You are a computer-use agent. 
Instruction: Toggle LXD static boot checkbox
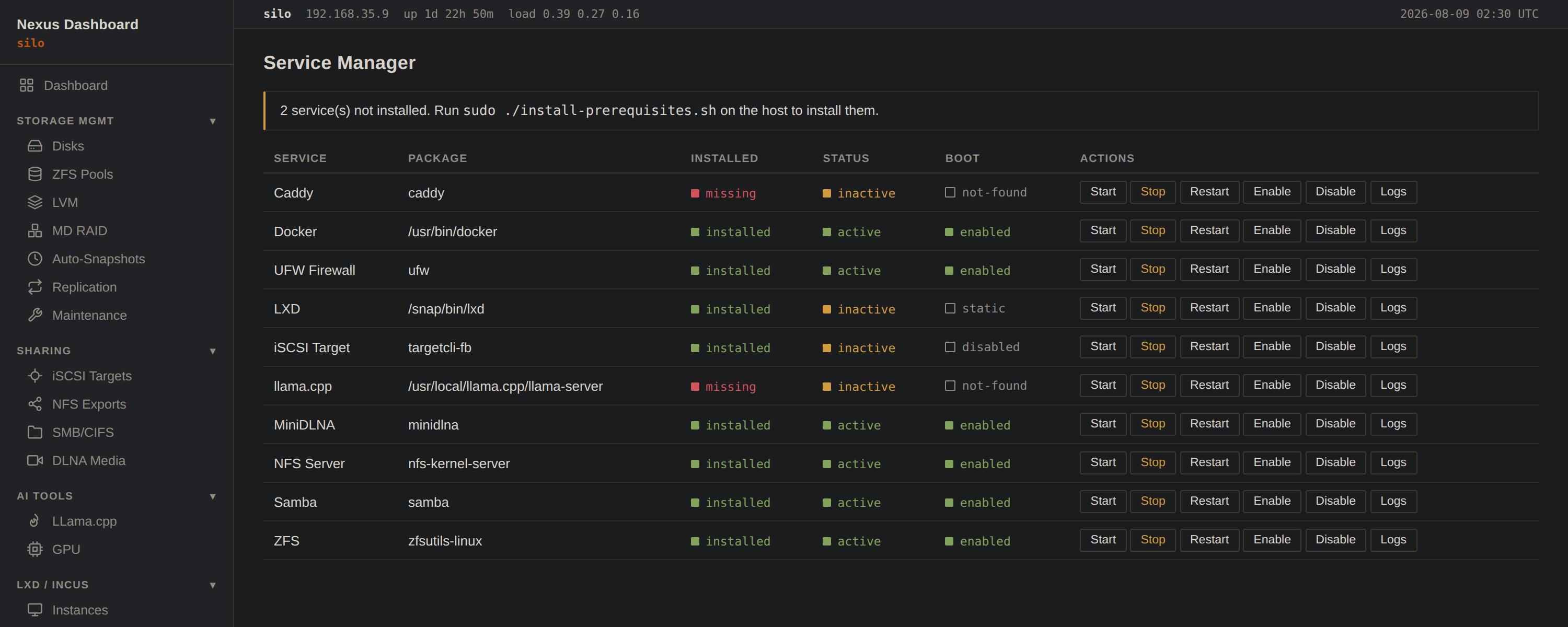pos(950,309)
